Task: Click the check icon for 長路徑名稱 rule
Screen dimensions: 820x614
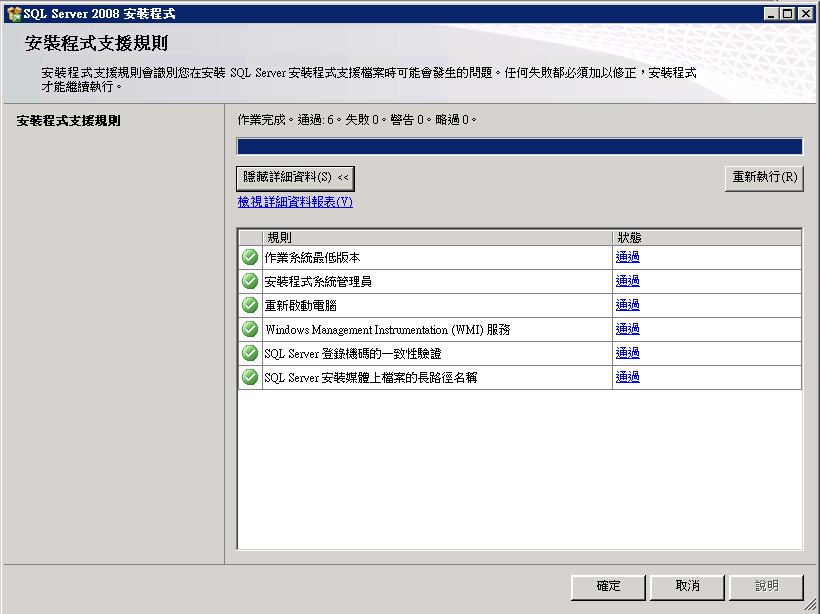Action: point(250,378)
